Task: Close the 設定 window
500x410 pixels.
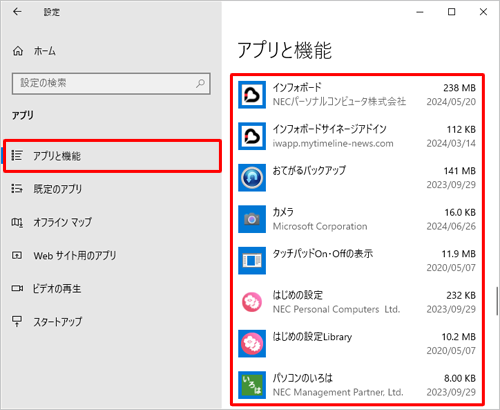Action: pyautogui.click(x=483, y=12)
